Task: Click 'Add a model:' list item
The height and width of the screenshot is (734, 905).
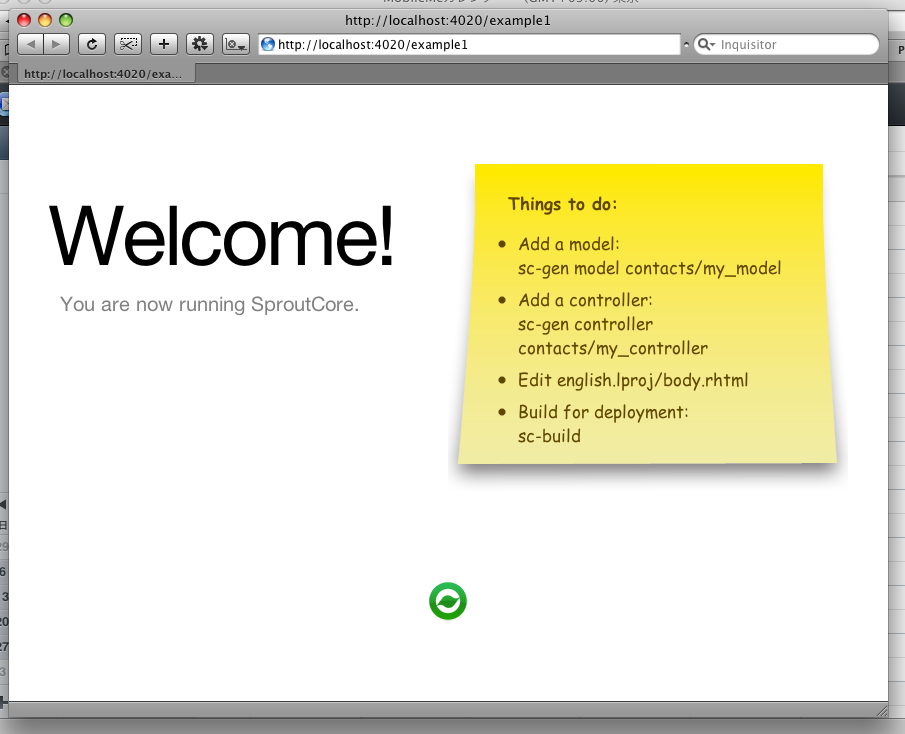Action: [569, 244]
